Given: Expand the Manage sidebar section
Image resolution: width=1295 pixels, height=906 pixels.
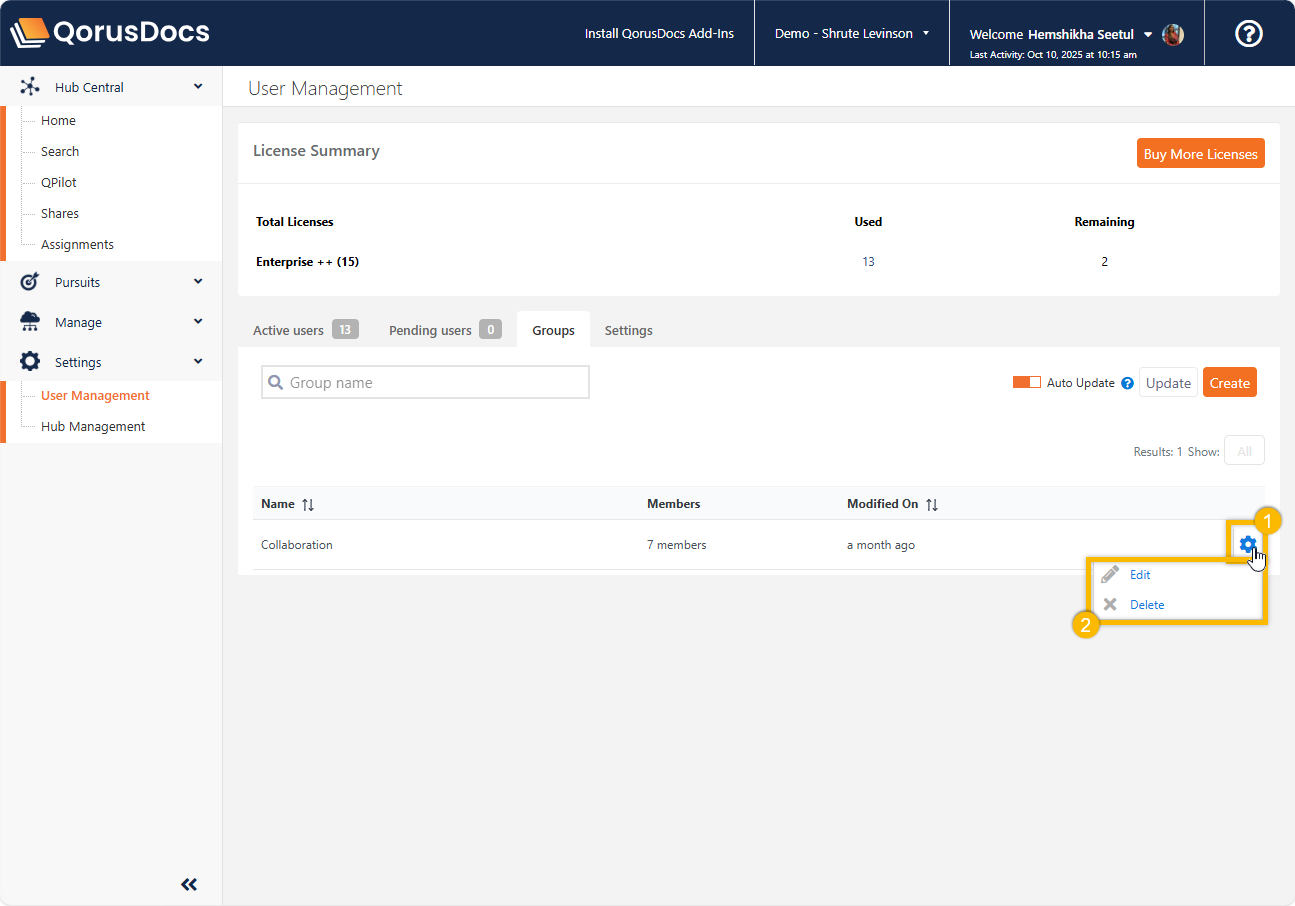Looking at the screenshot, I should [198, 322].
